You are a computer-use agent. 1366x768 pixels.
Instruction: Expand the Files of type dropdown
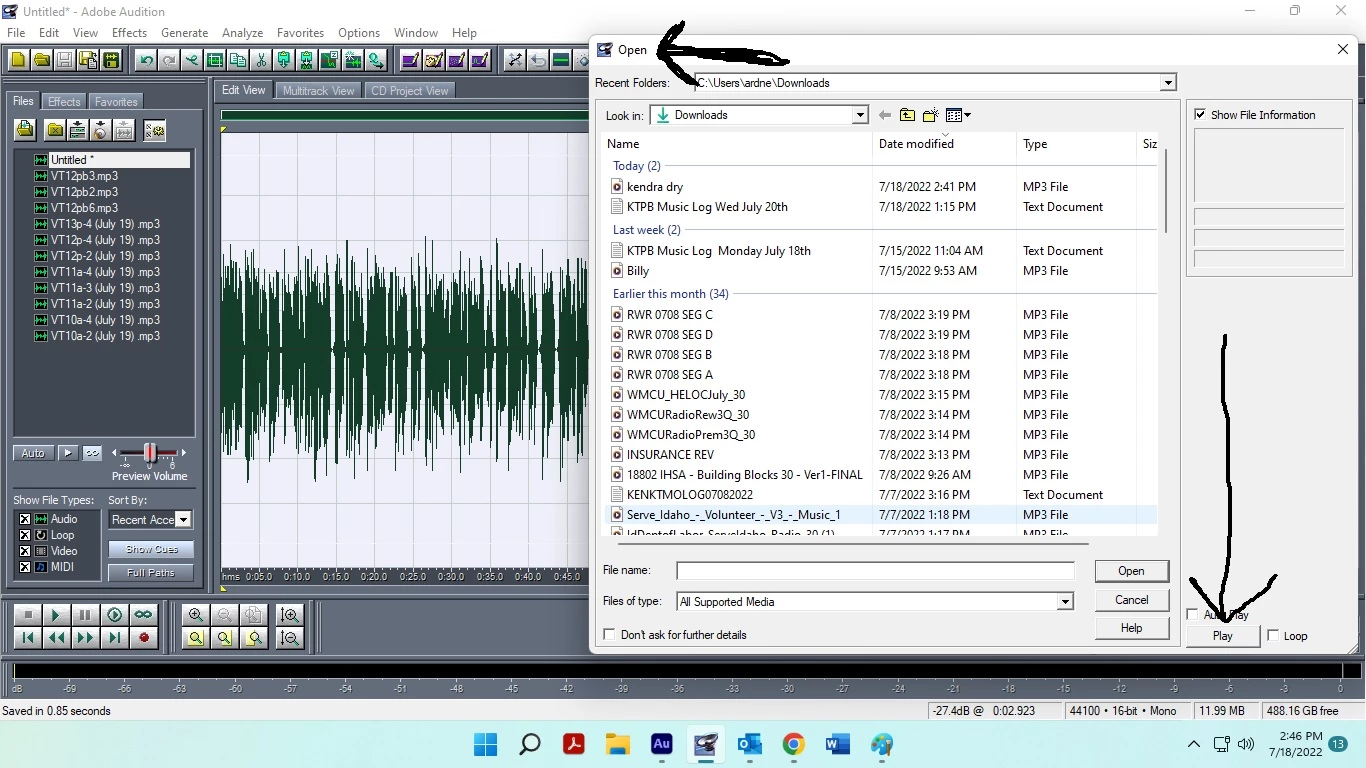click(x=1065, y=602)
